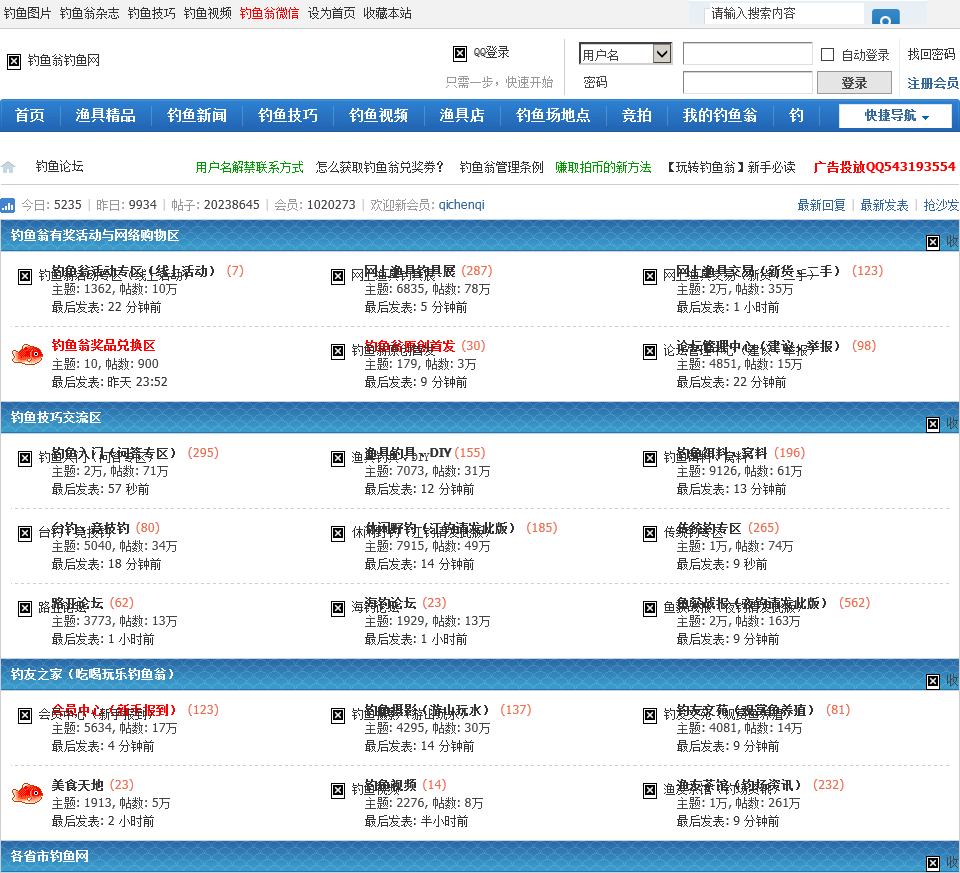960x873 pixels.
Task: Click the 设为首页 top link
Action: 331,13
